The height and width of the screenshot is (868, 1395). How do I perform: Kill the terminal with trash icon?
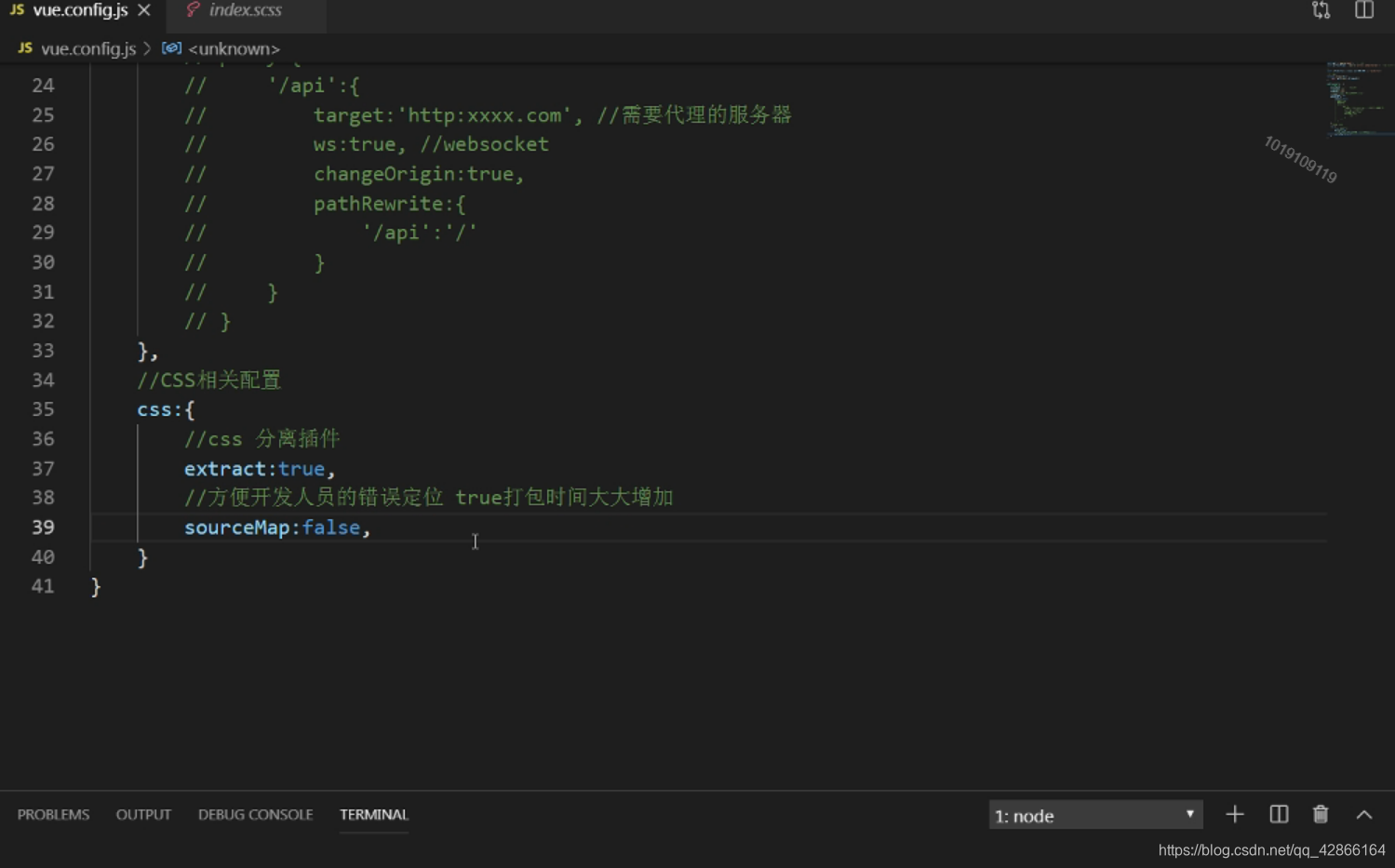pos(1320,815)
